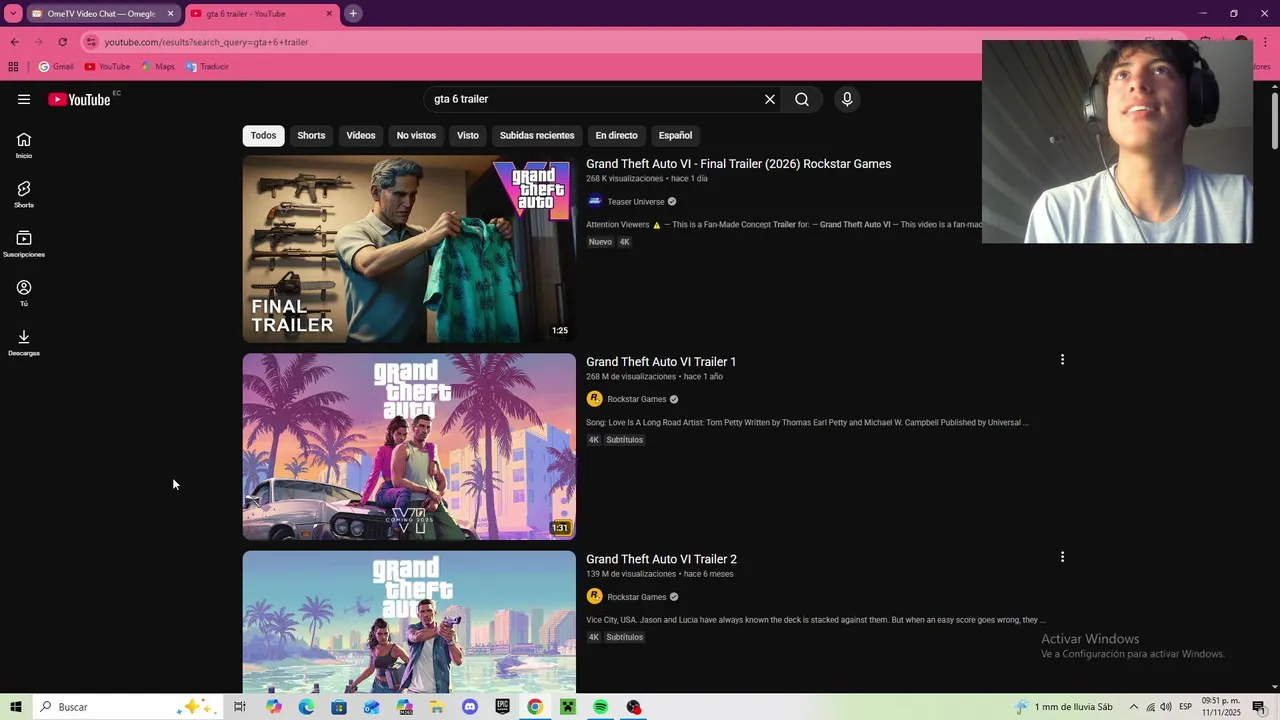Click the Chrome address bar URL
The image size is (1280, 720).
(206, 42)
